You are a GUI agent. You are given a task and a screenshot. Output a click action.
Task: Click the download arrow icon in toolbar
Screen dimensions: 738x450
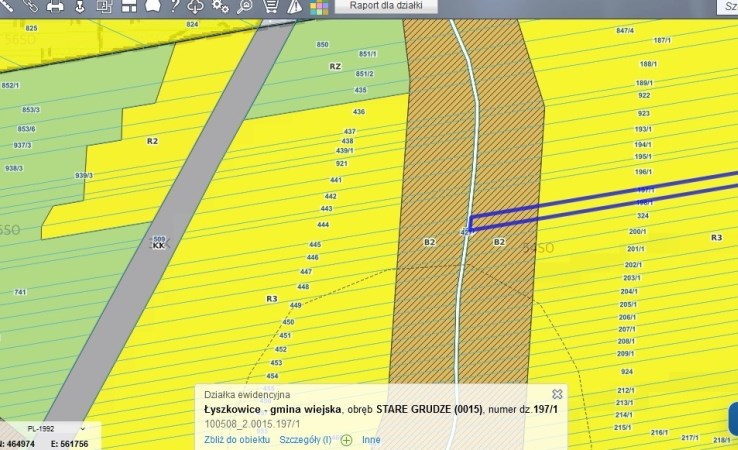78,6
